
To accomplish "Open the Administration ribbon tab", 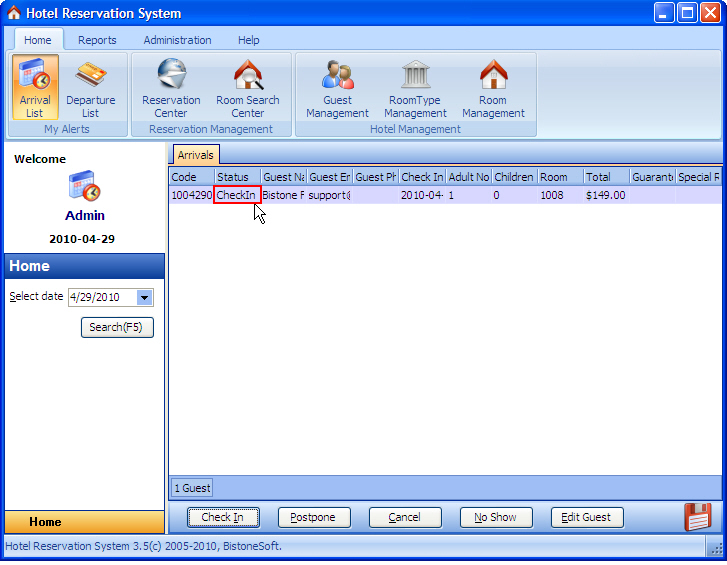I will tap(177, 40).
